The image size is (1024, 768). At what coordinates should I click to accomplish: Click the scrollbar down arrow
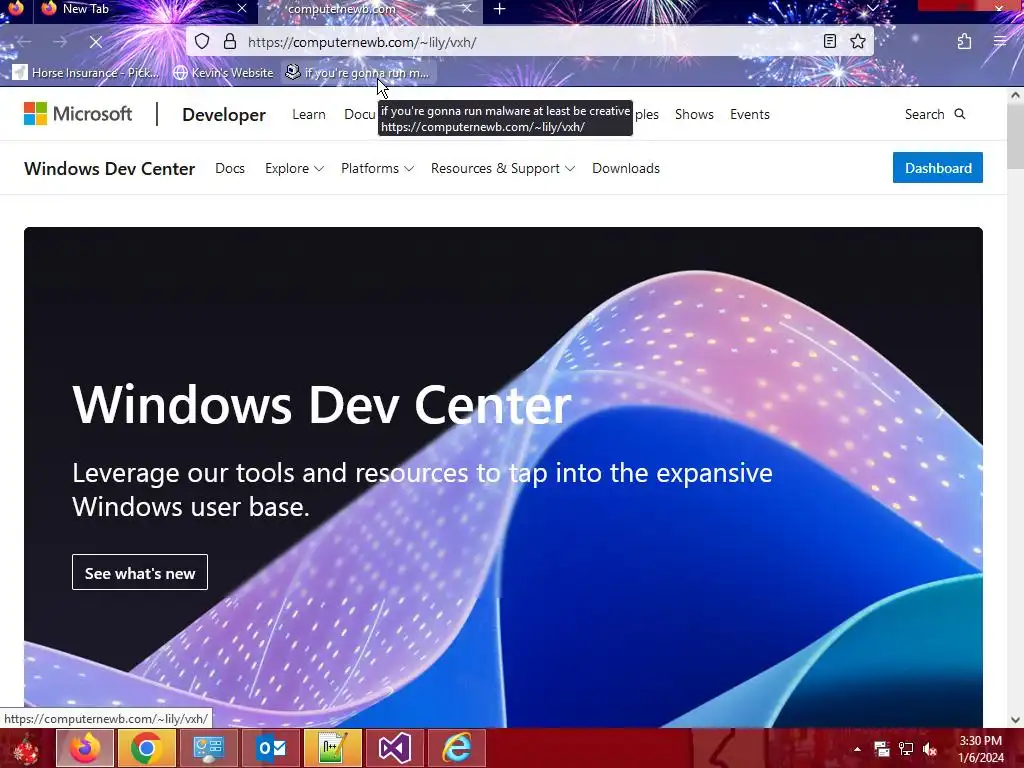click(1015, 720)
